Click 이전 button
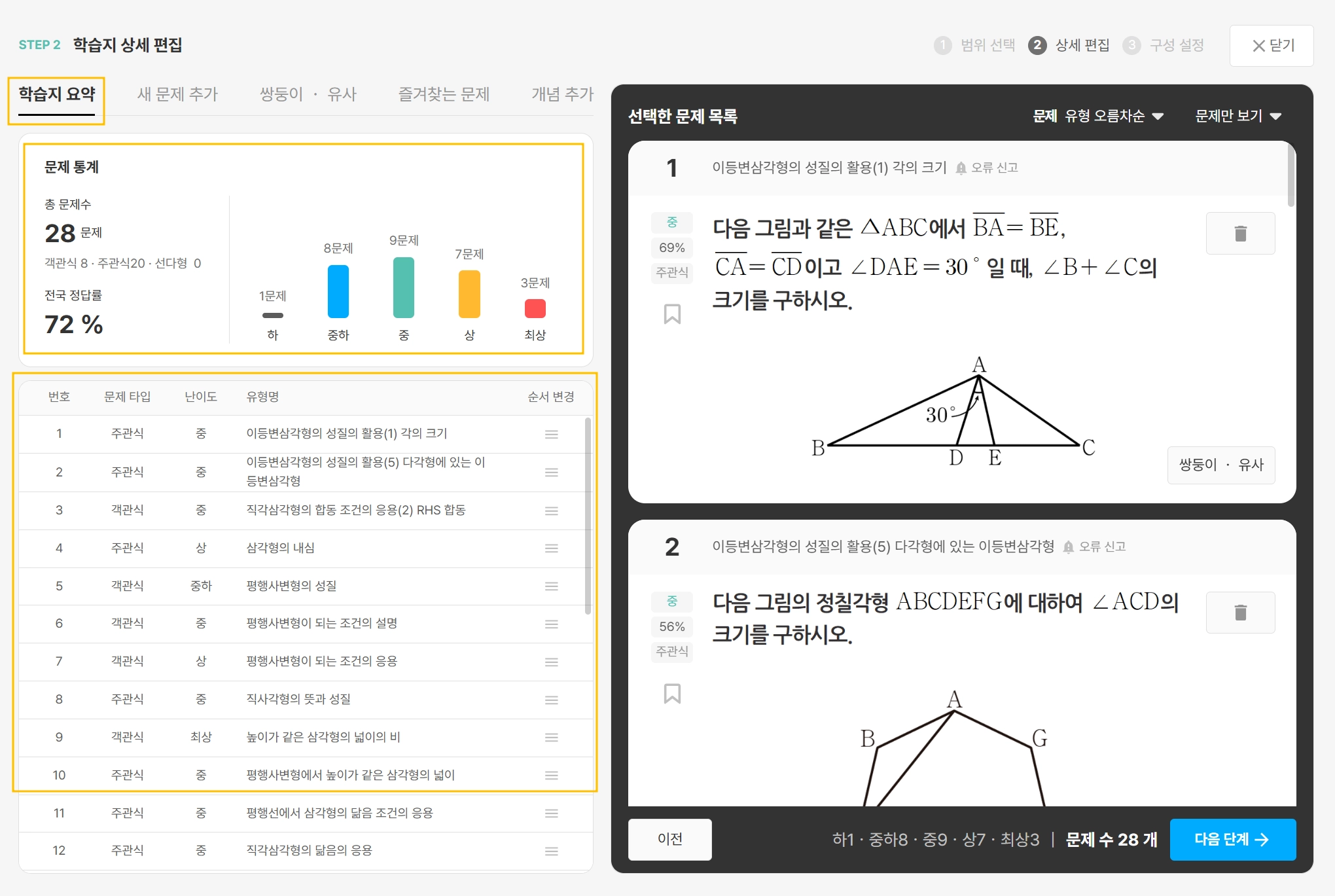Image resolution: width=1335 pixels, height=896 pixels. [669, 839]
